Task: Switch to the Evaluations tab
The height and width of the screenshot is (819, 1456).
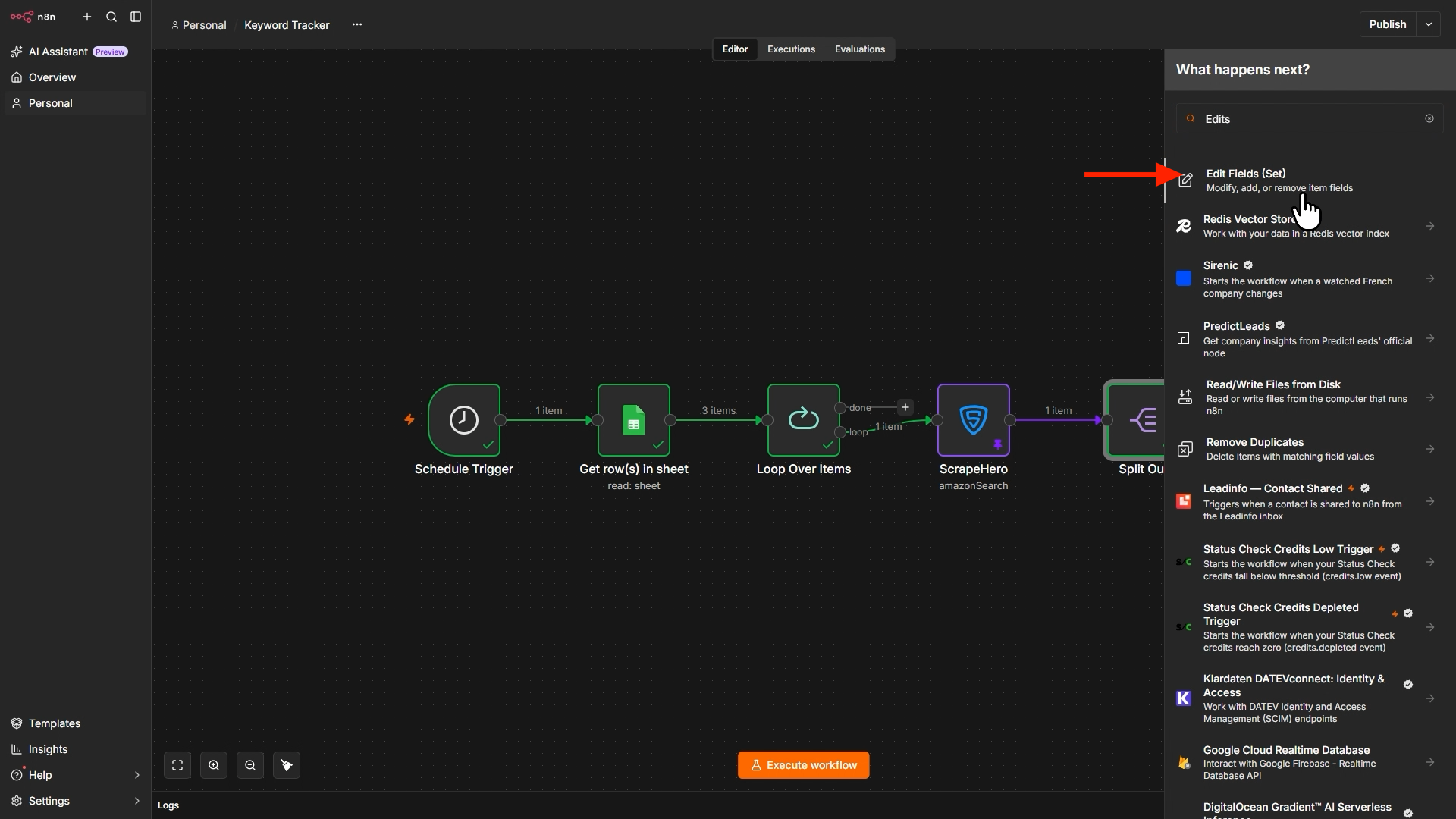Action: point(860,49)
